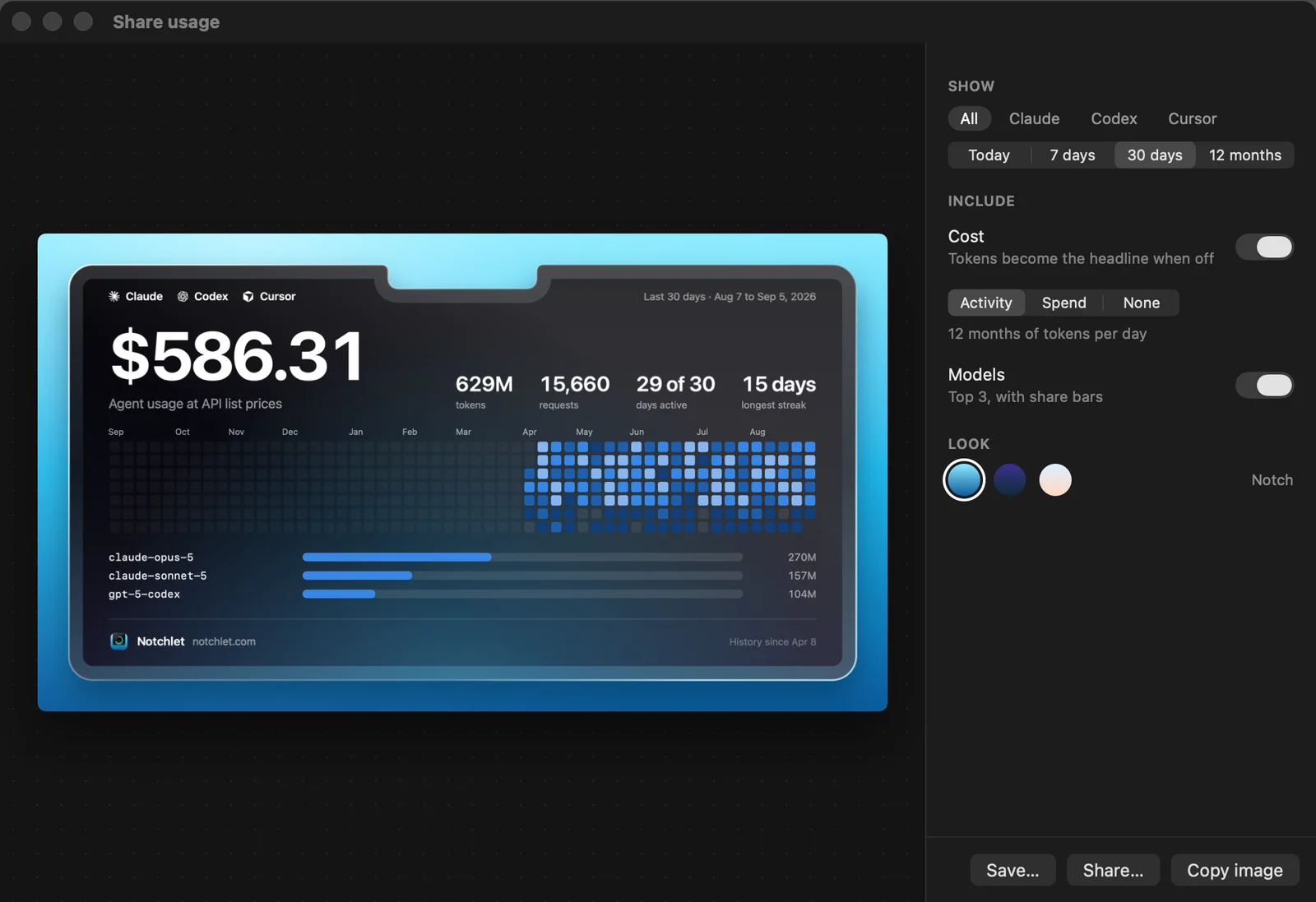Screen dimensions: 1316x902
Task: Click the Share usage window title
Action: pos(166,22)
